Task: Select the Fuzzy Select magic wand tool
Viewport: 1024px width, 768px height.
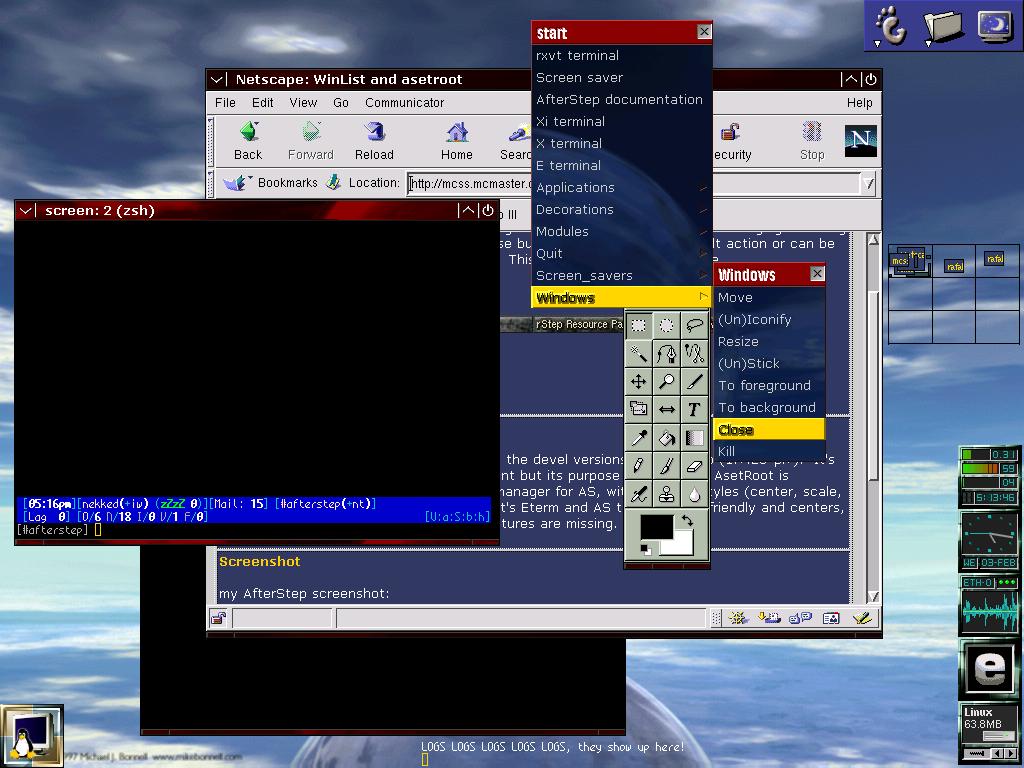Action: (x=638, y=353)
